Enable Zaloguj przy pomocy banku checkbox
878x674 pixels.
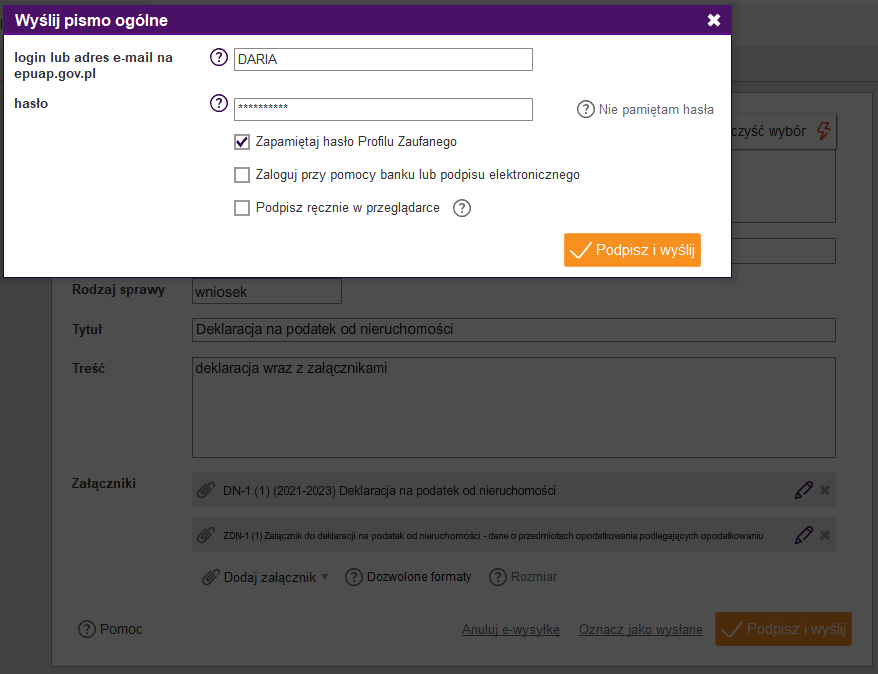point(242,175)
